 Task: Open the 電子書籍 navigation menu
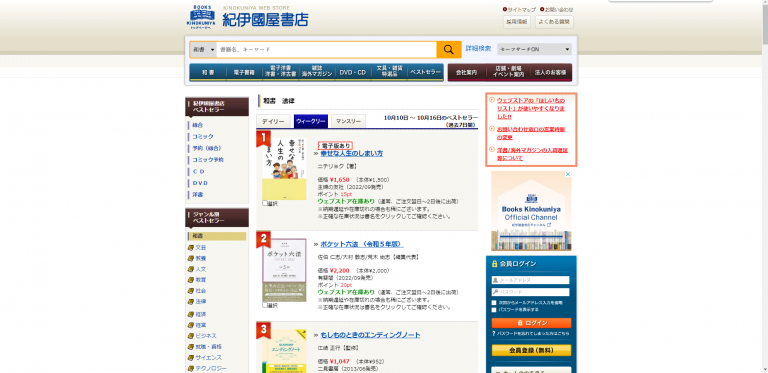(244, 72)
